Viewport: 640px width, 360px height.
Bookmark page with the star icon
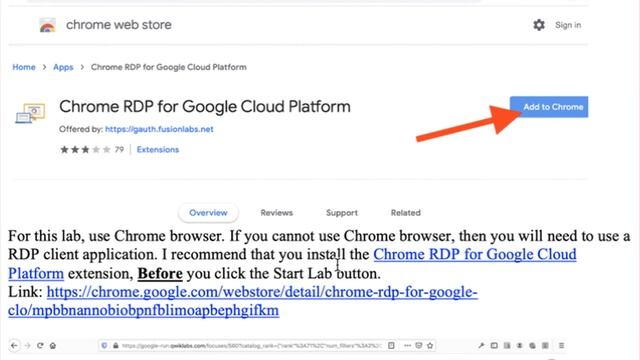430,345
